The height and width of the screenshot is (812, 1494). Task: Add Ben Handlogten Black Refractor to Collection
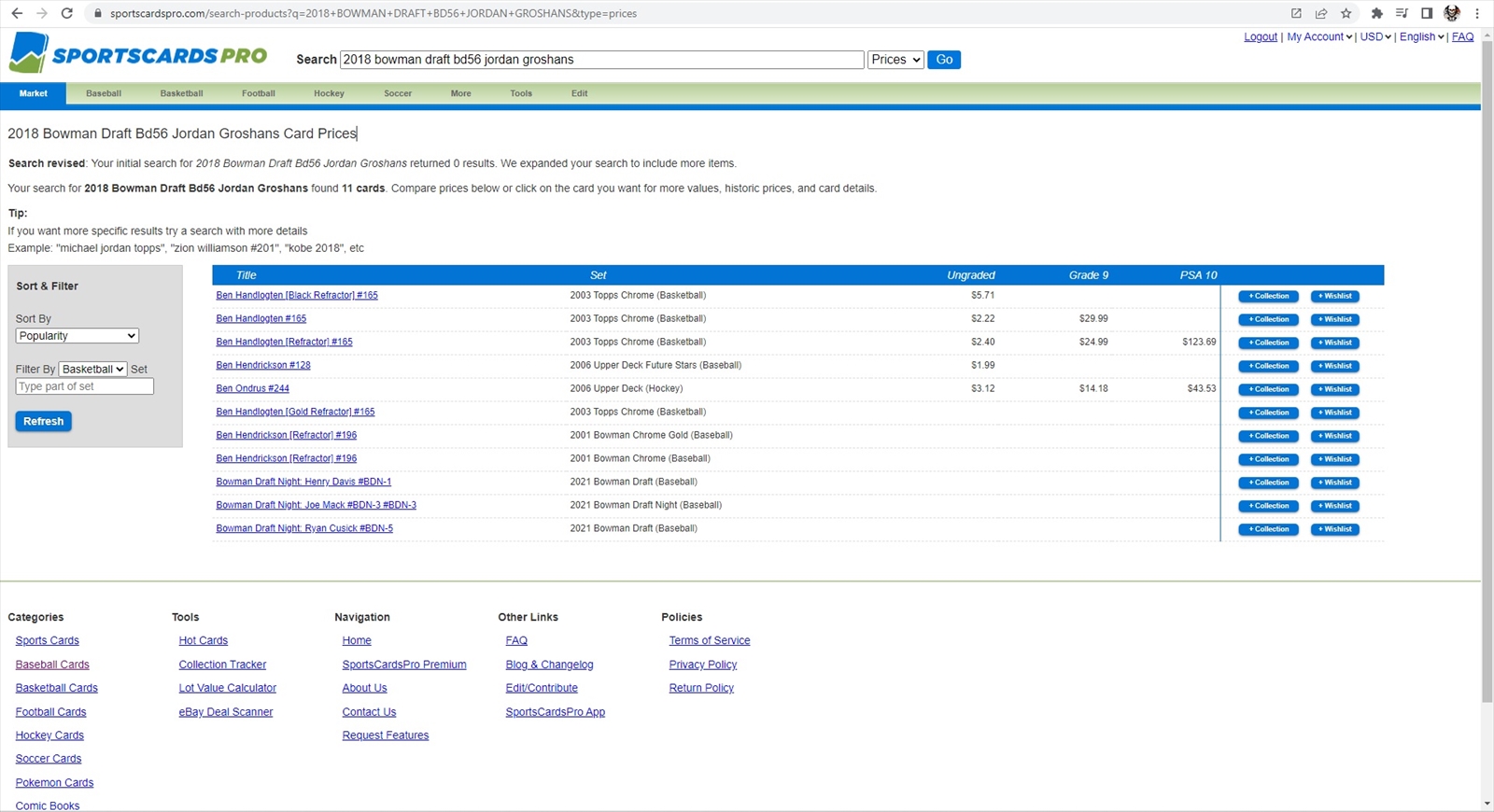tap(1268, 297)
